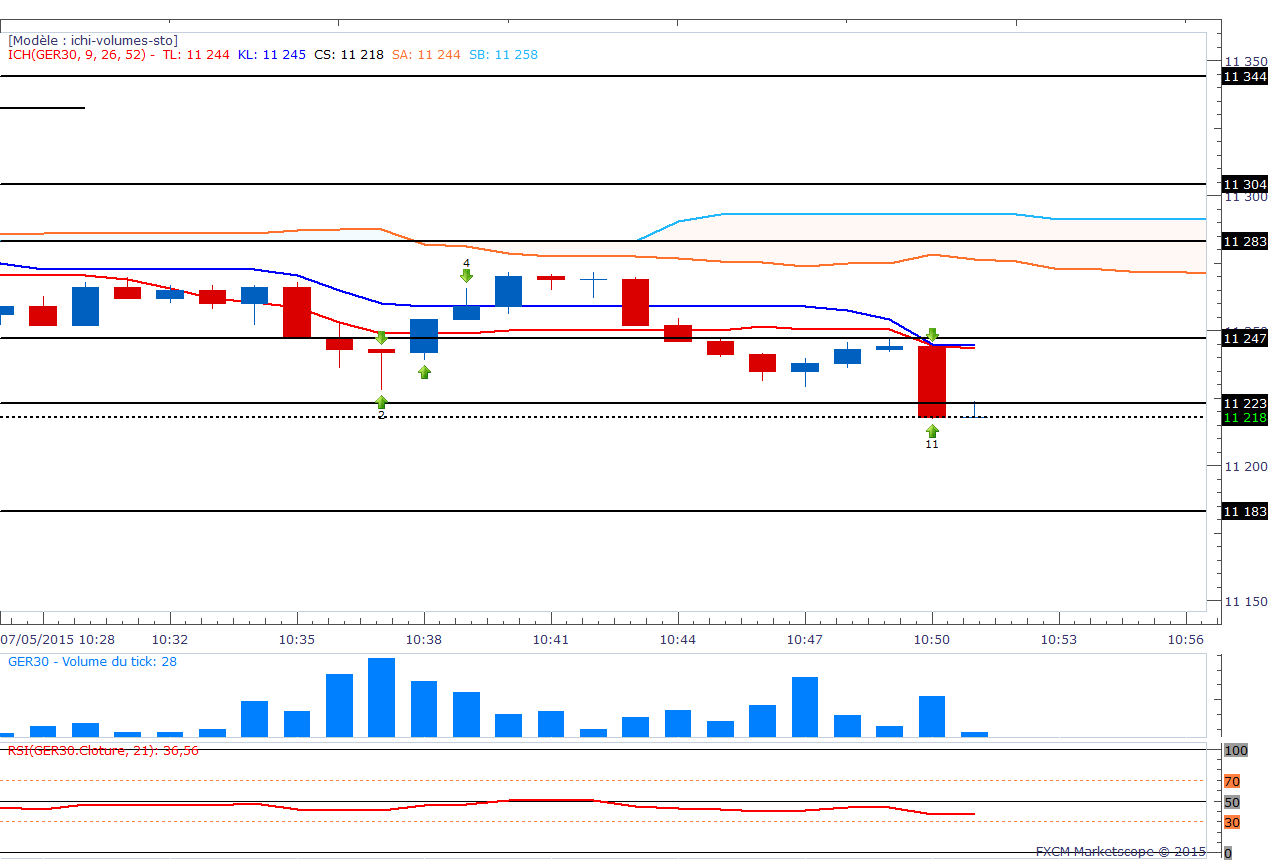The width and height of the screenshot is (1279, 860).
Task: Click the "SA: 11 244" value
Action: (x=427, y=55)
